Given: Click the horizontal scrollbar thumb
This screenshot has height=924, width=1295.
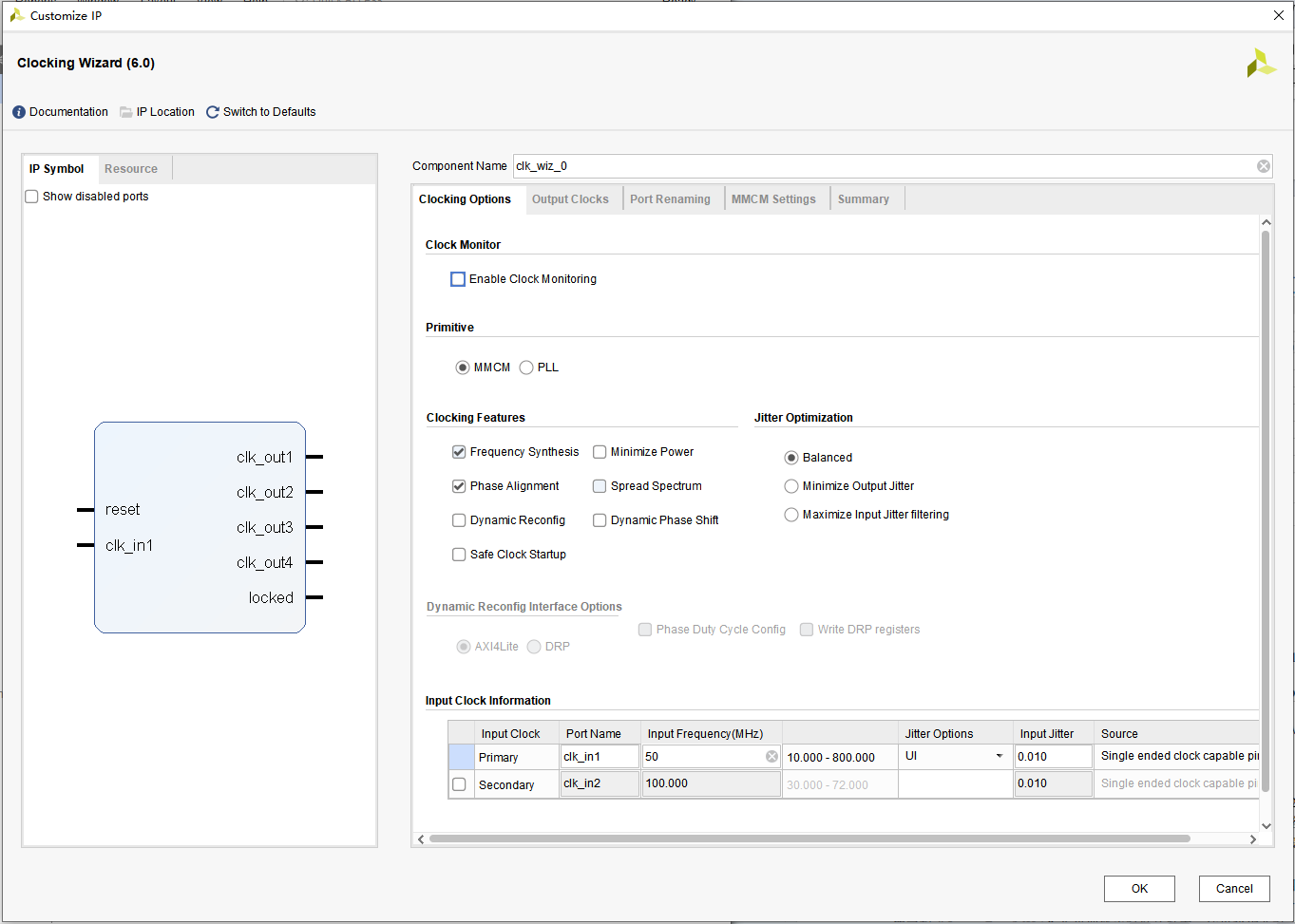Looking at the screenshot, I should pyautogui.click(x=809, y=839).
